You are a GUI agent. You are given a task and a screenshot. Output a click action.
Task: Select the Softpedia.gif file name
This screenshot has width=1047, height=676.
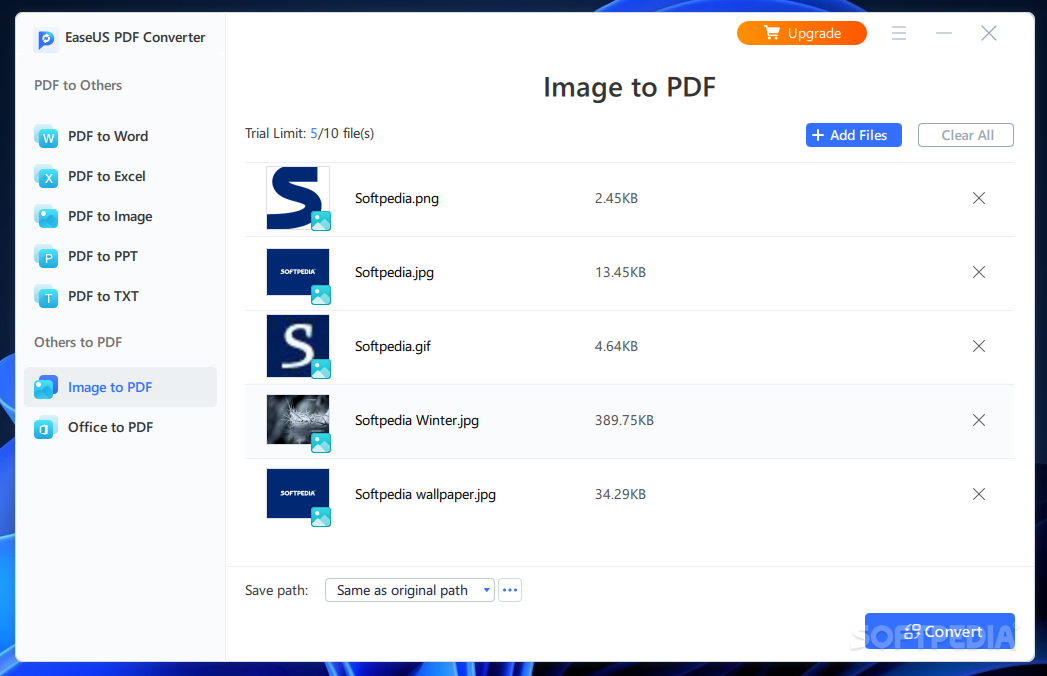393,346
